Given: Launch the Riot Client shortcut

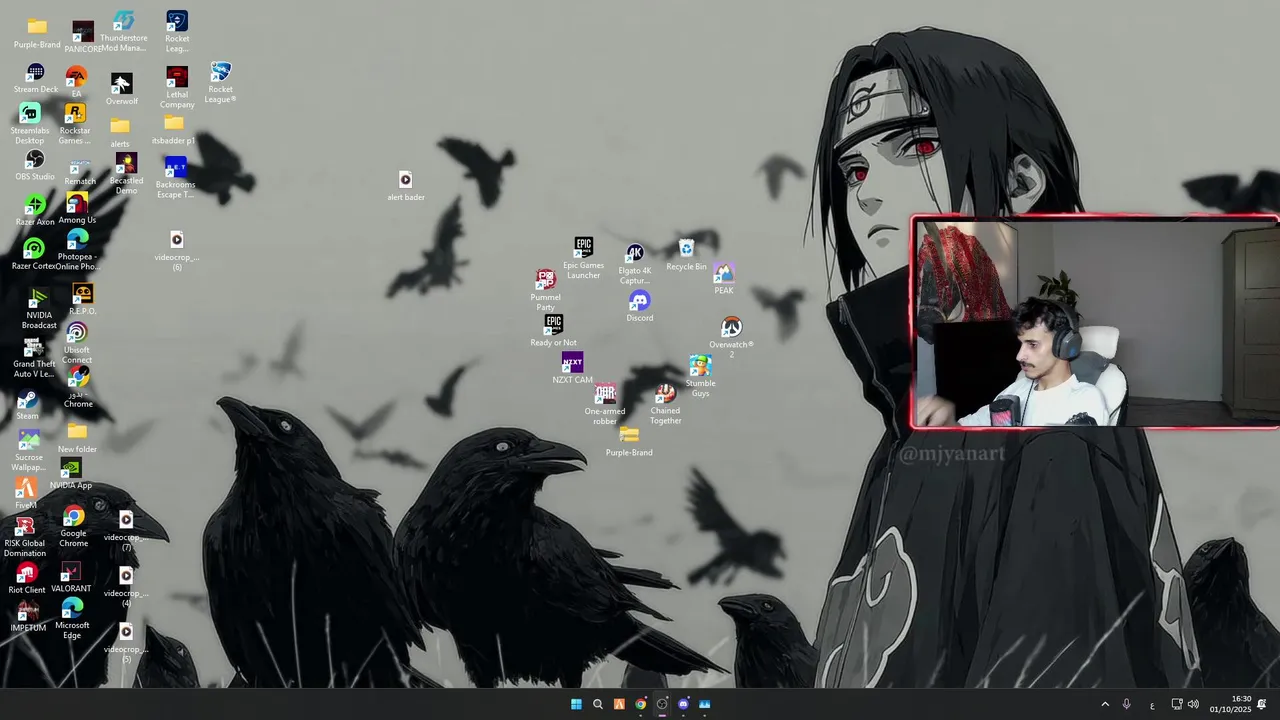Looking at the screenshot, I should (27, 579).
